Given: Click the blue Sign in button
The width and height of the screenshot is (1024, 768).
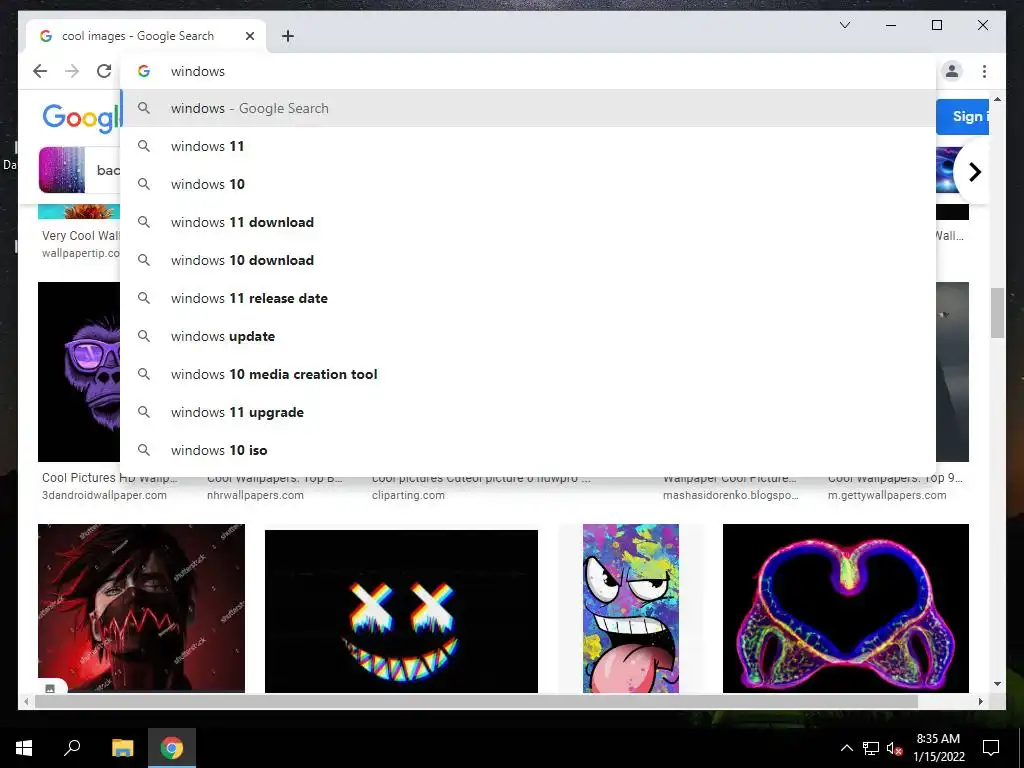Looking at the screenshot, I should click(962, 116).
